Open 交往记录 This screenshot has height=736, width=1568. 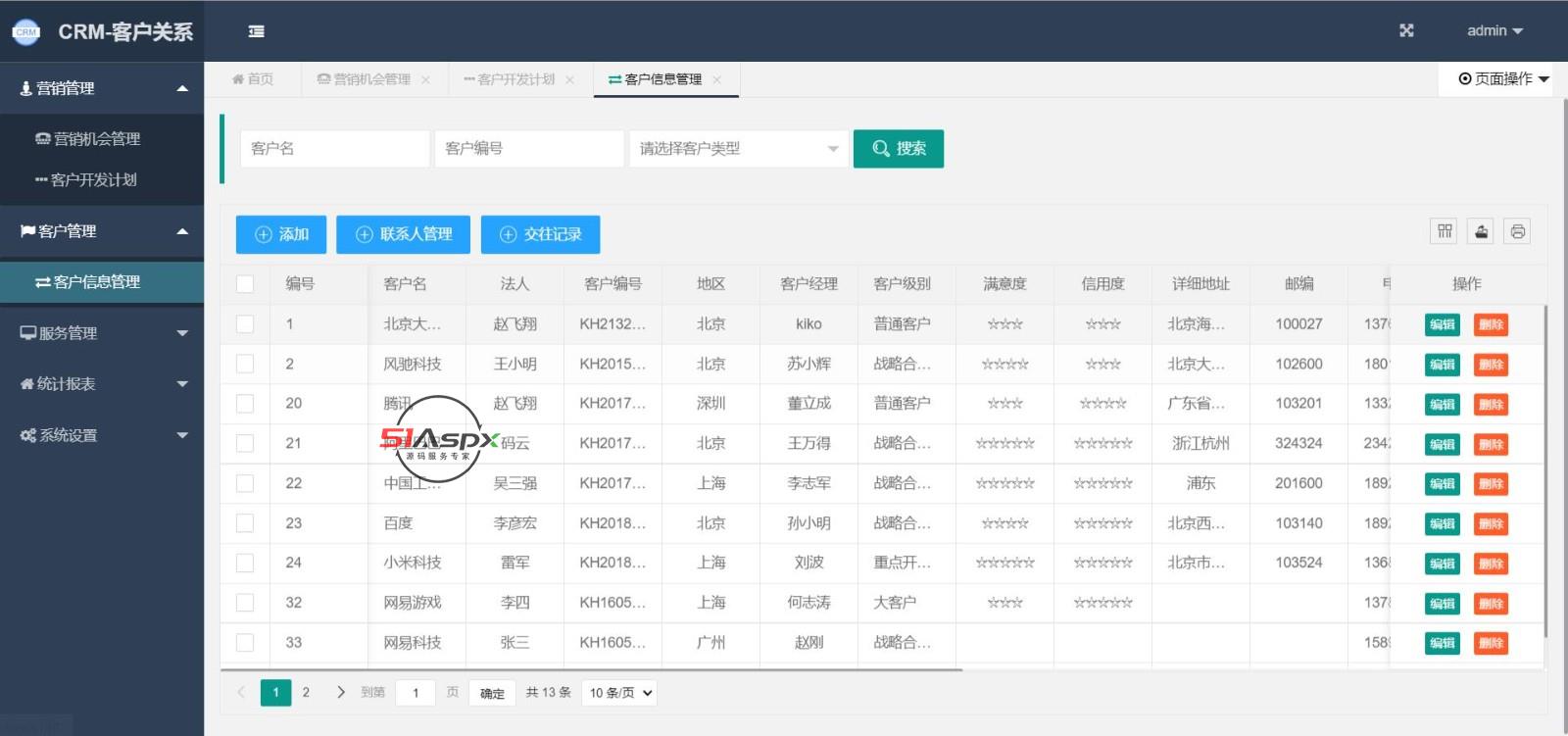(540, 234)
